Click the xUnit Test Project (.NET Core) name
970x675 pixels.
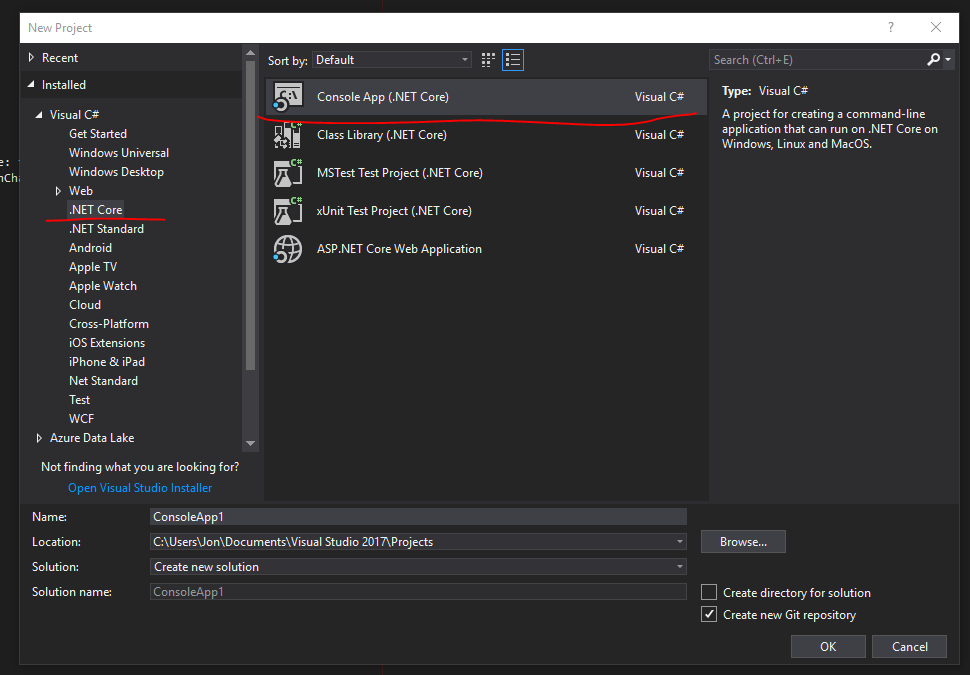394,211
